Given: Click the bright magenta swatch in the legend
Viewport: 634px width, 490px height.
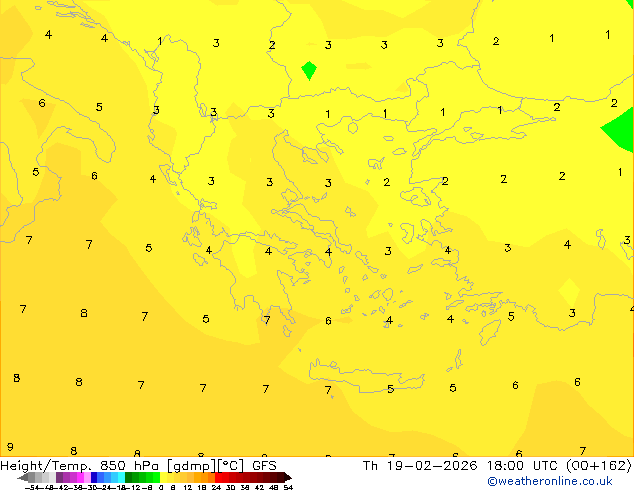Looking at the screenshot, I should click(80, 477).
